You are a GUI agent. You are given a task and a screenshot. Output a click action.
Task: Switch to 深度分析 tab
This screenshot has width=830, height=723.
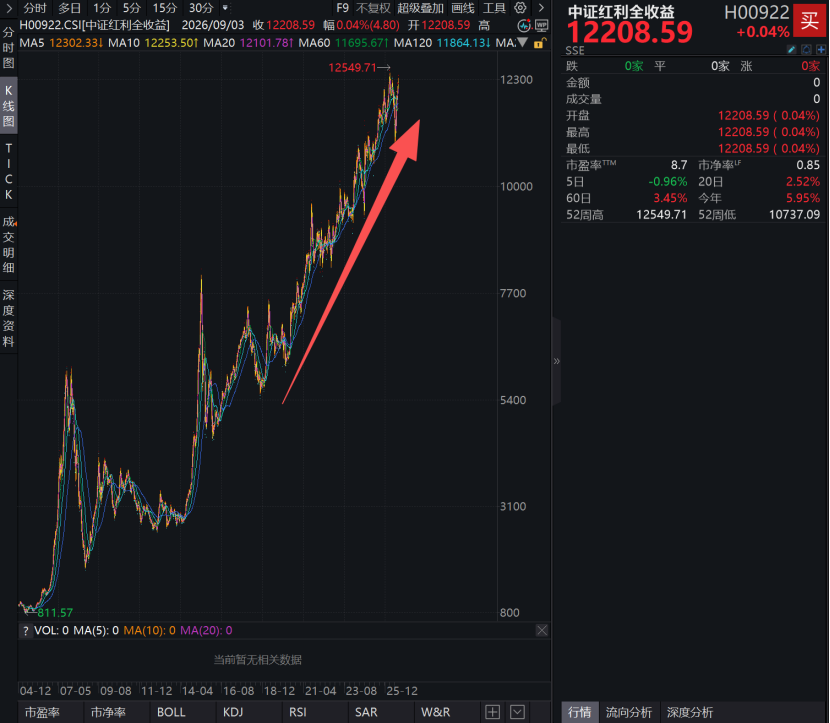(x=690, y=712)
